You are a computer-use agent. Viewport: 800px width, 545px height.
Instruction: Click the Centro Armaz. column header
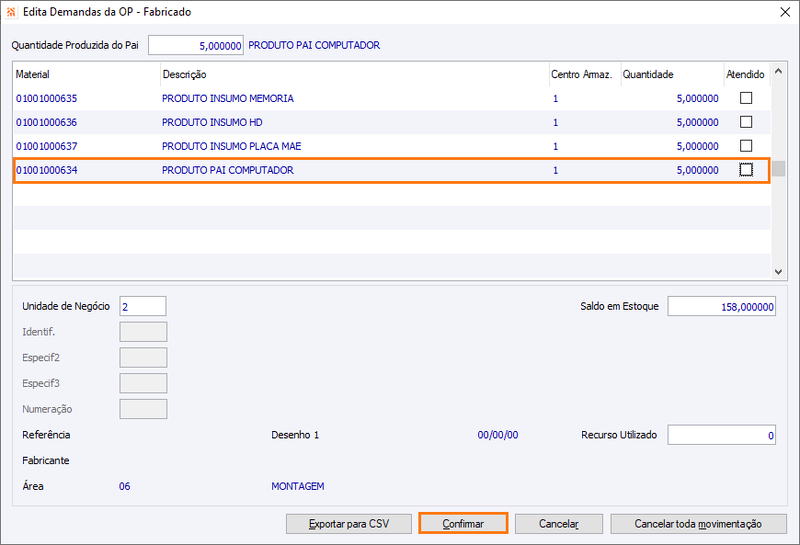pos(585,75)
